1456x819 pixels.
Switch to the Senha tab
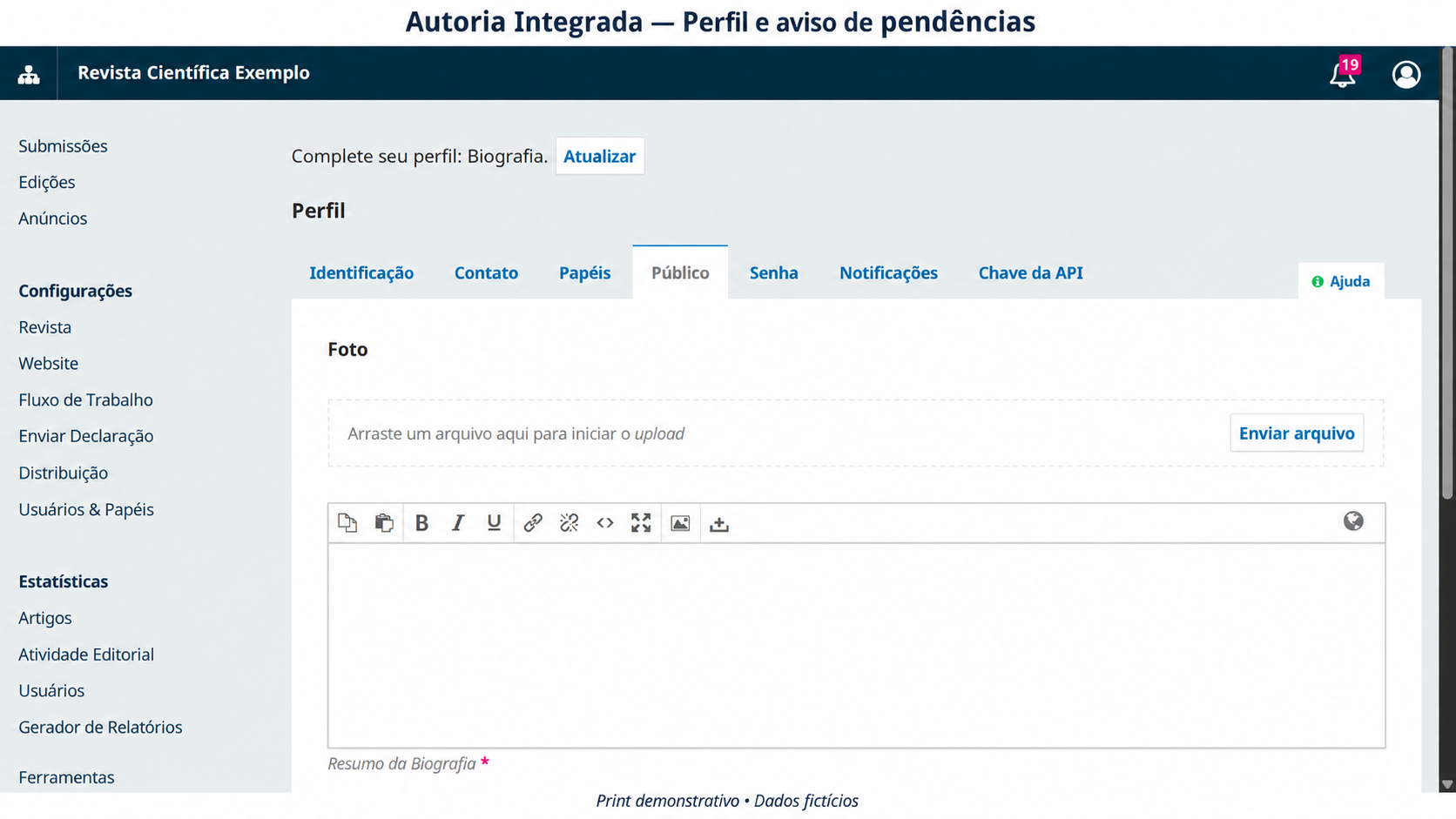pos(773,272)
